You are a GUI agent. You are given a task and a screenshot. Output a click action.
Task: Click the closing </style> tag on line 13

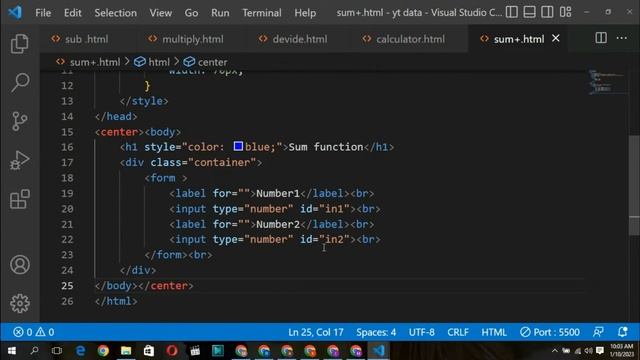144,101
